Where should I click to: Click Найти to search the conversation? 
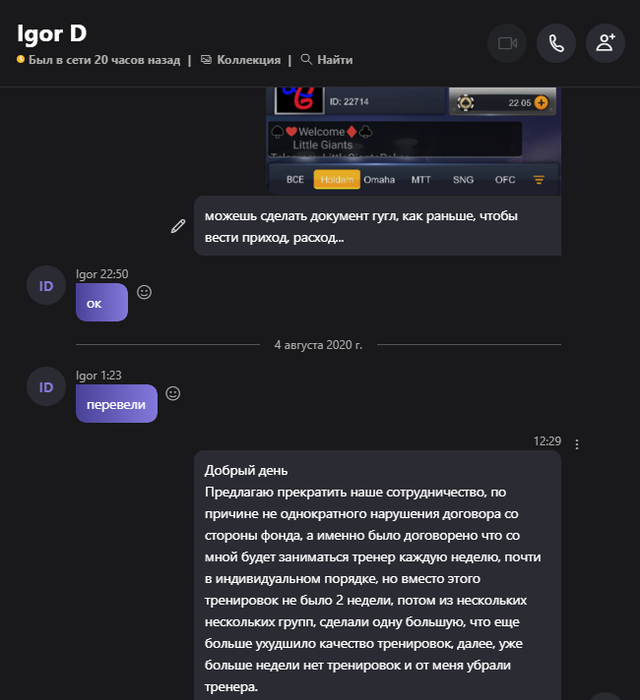(327, 60)
